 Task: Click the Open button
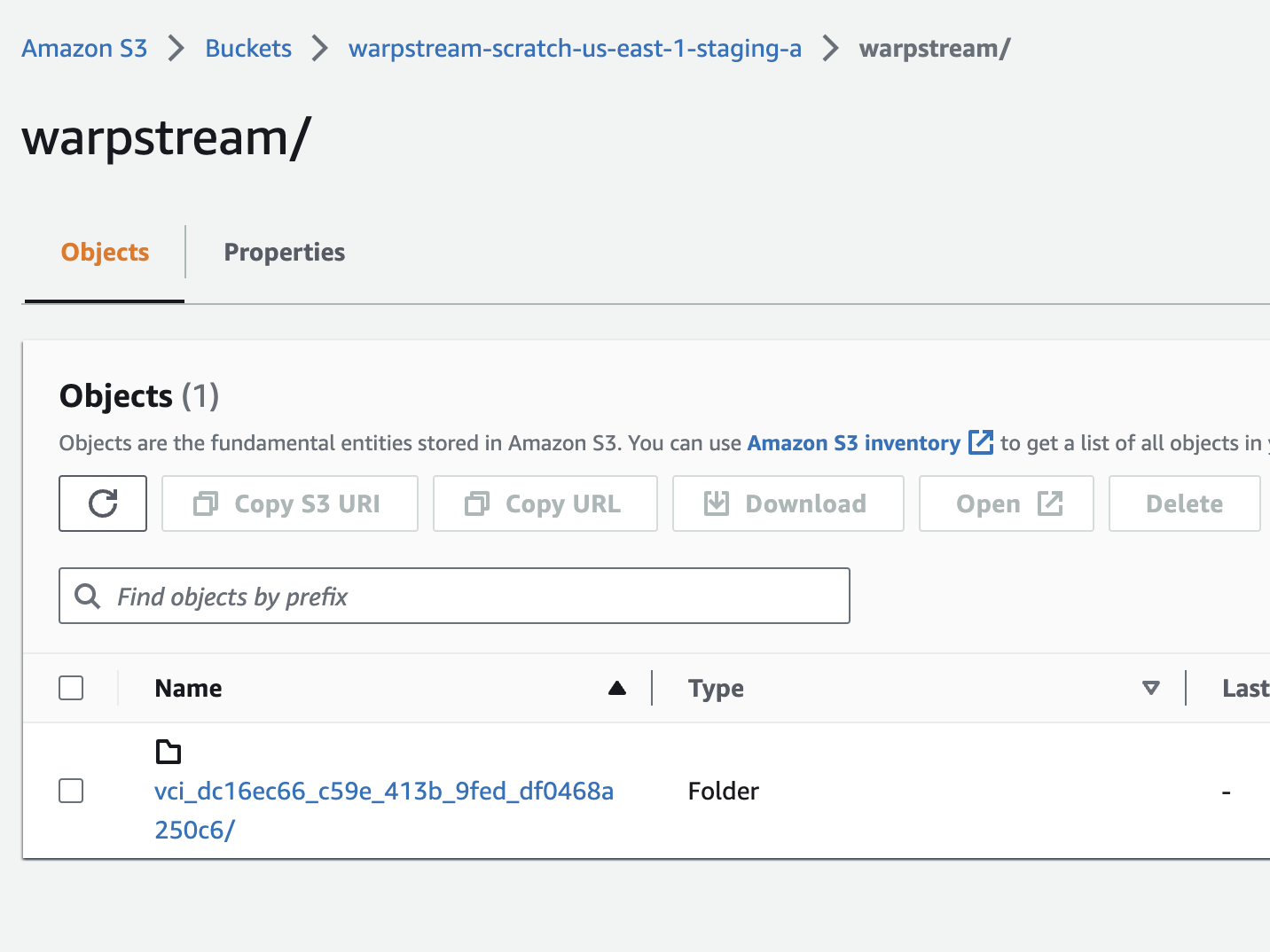pos(1006,503)
